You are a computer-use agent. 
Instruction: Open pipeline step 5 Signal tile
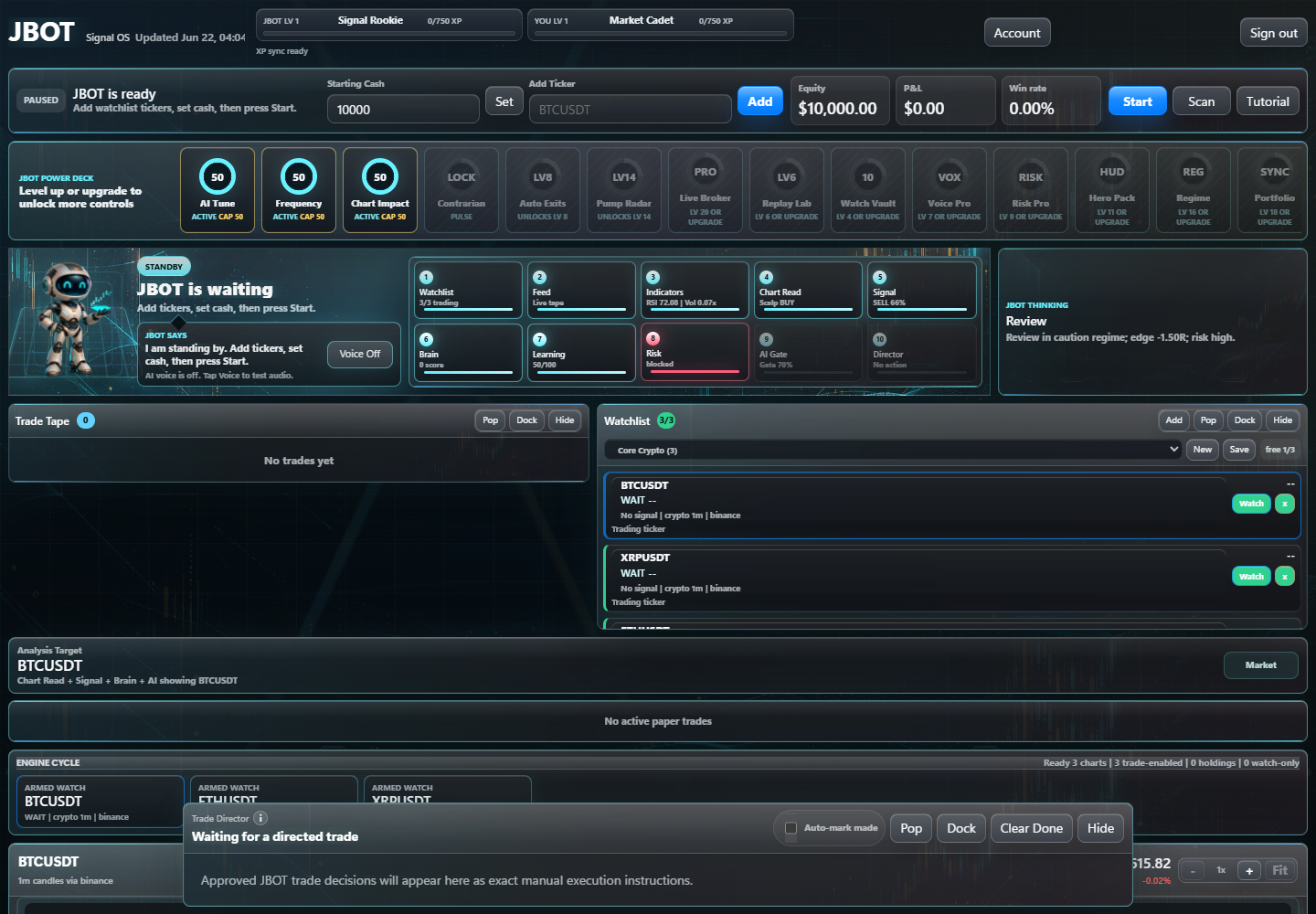(x=921, y=290)
